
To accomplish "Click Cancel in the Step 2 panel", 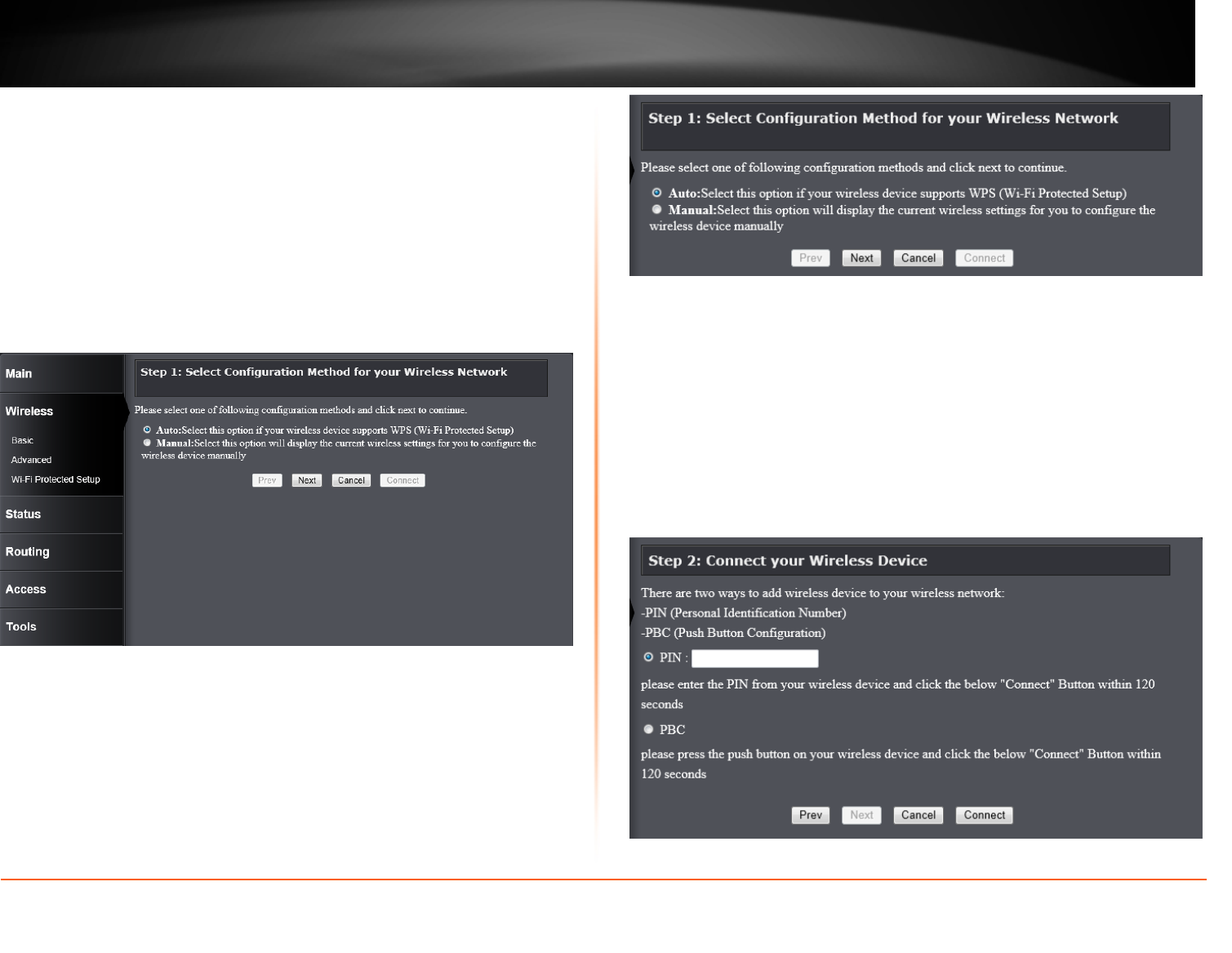I will [x=918, y=815].
